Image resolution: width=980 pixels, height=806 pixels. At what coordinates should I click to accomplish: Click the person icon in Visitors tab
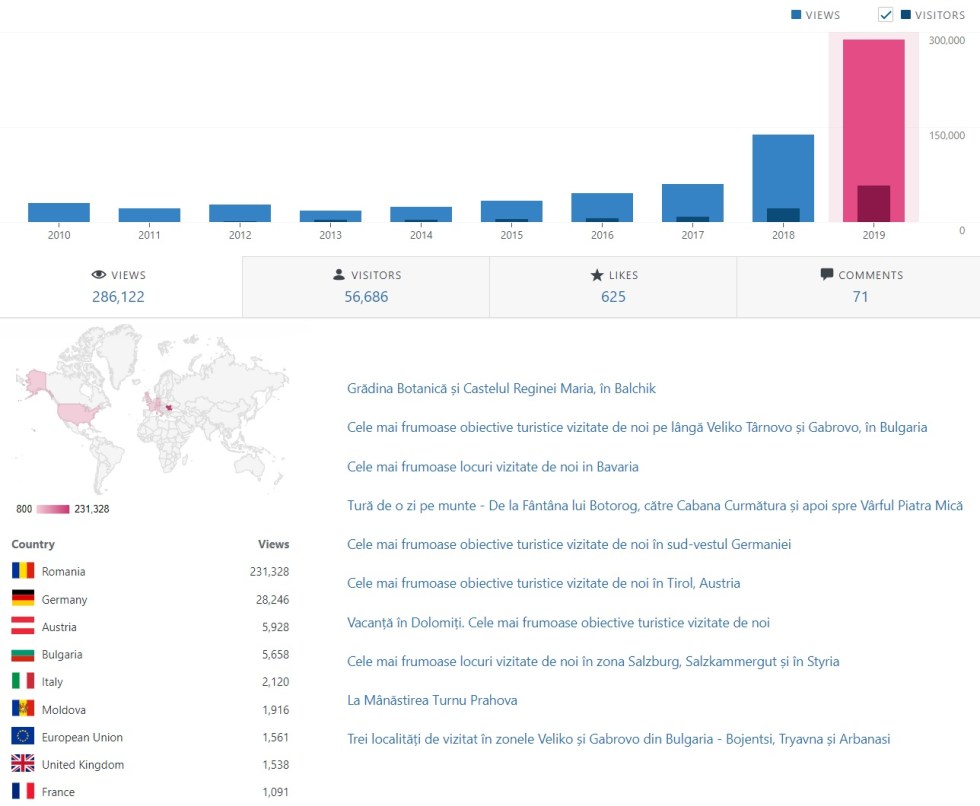[x=339, y=275]
